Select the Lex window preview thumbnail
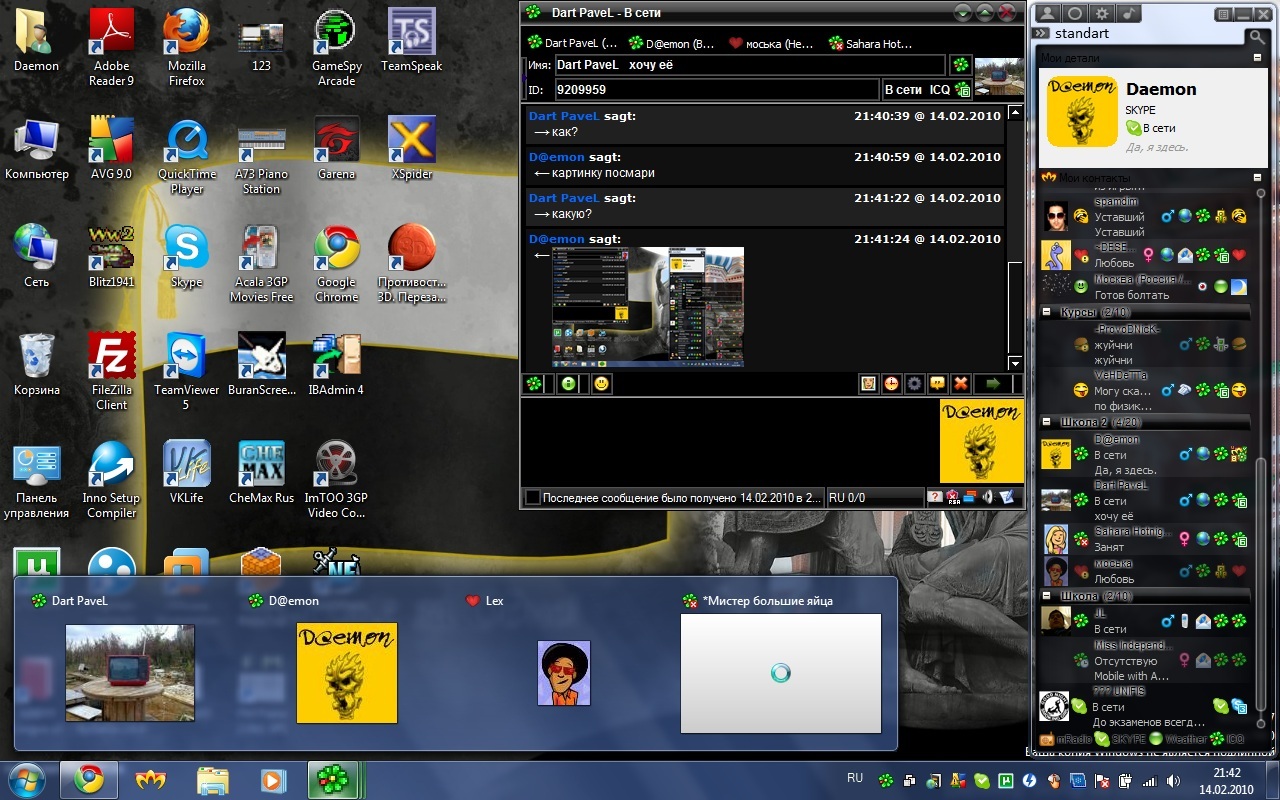 point(563,672)
